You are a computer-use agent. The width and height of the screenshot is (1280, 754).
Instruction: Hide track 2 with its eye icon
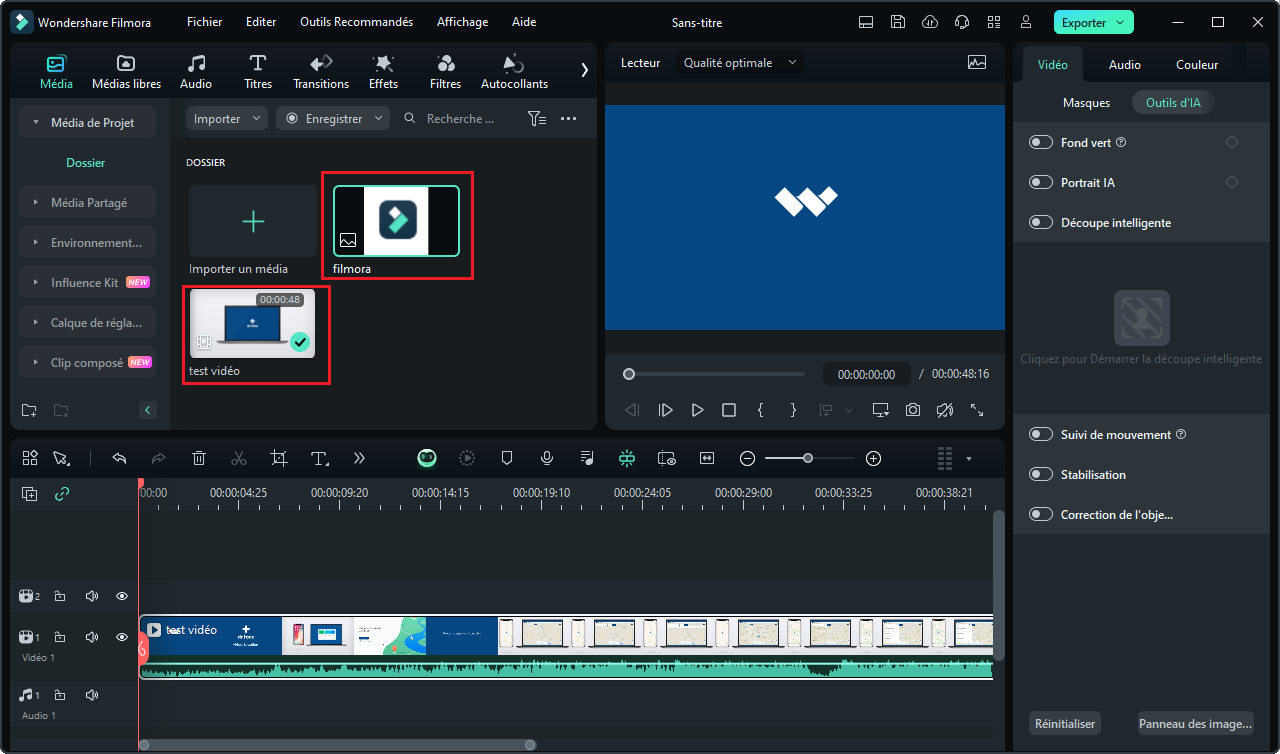tap(122, 596)
